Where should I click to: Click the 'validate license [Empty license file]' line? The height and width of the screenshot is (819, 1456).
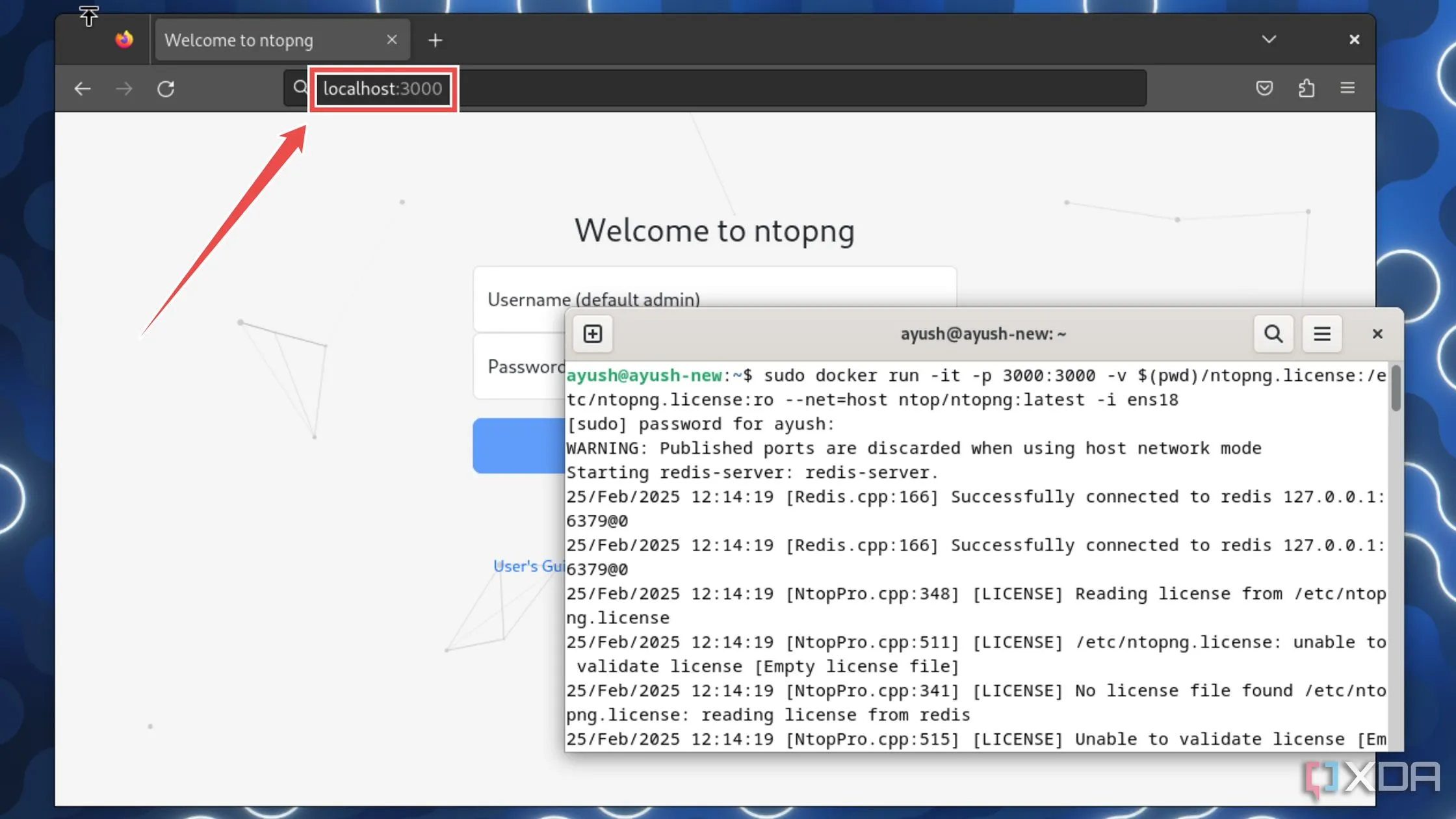(768, 667)
